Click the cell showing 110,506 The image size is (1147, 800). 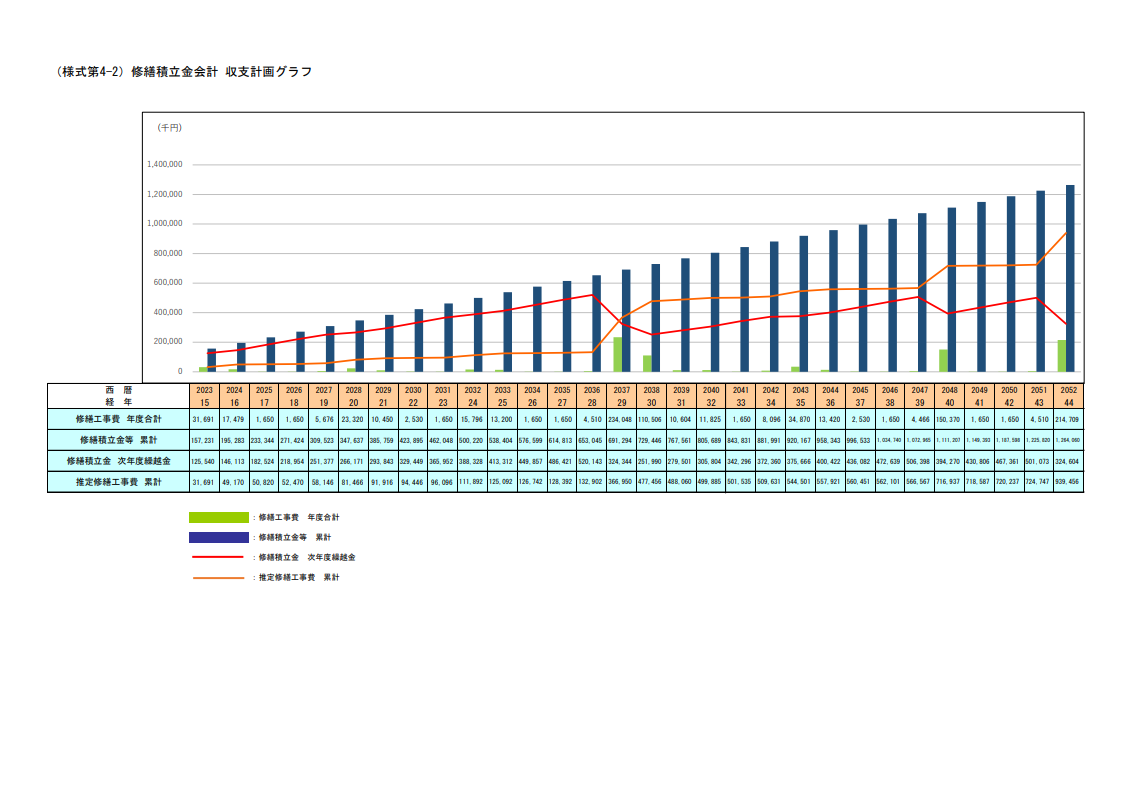pyautogui.click(x=651, y=419)
